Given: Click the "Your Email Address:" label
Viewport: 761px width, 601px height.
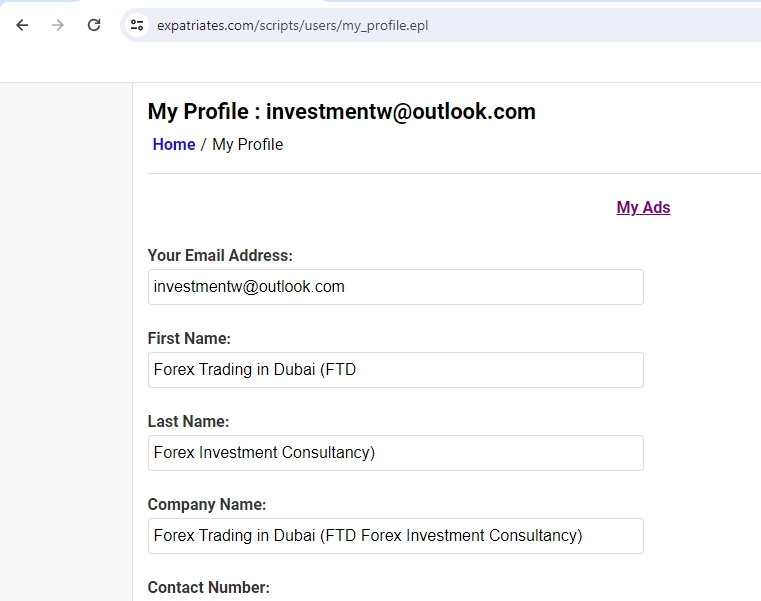Looking at the screenshot, I should pos(220,256).
